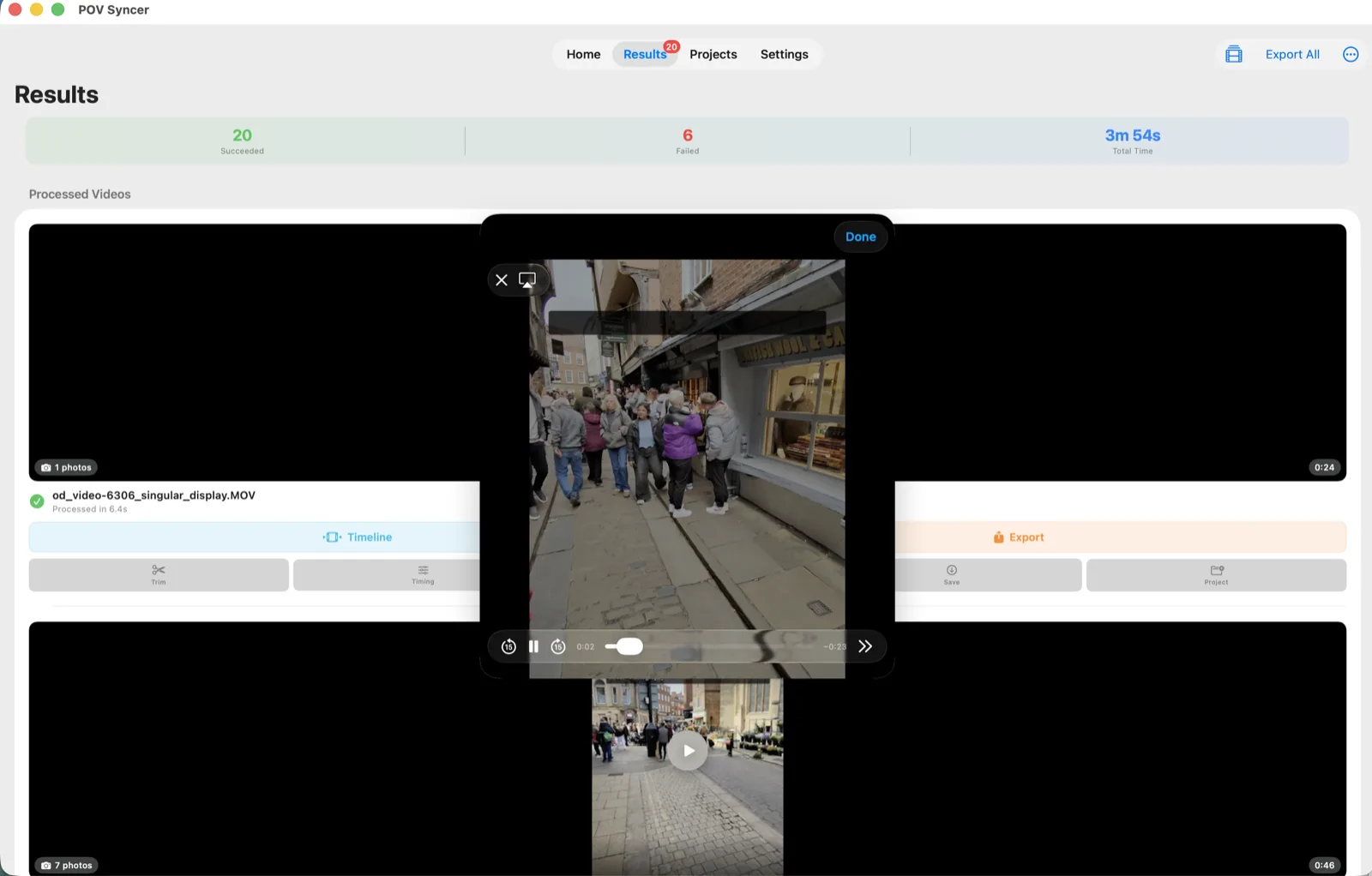The height and width of the screenshot is (876, 1372).
Task: Click the Save download icon button
Action: [x=952, y=575]
